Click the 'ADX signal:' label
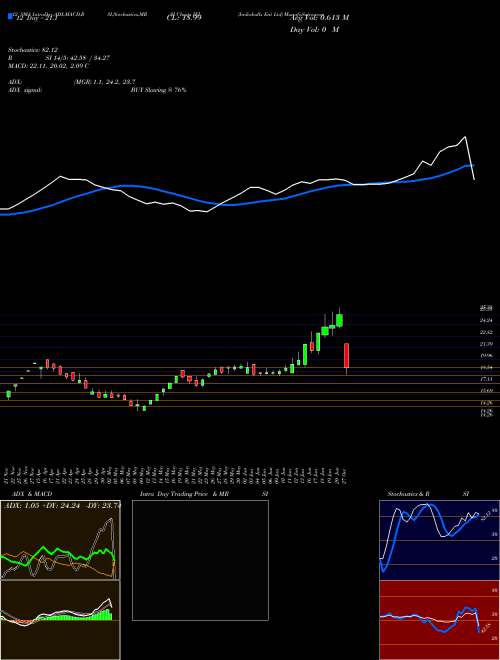Image resolution: width=500 pixels, height=660 pixels. click(24, 90)
